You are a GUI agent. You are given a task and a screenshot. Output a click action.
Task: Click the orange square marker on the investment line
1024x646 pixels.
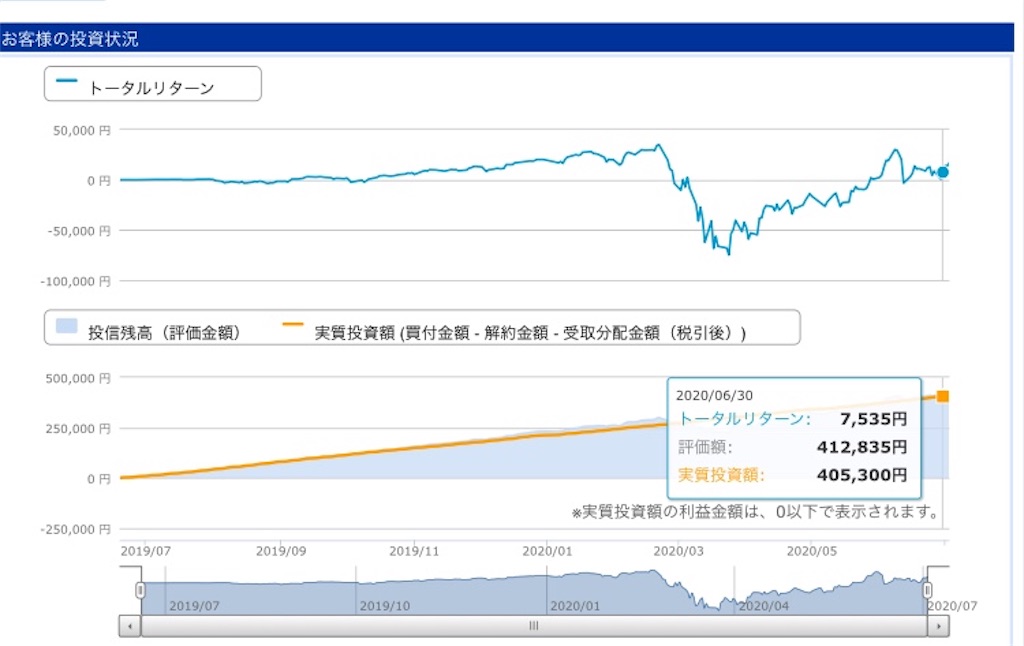click(x=942, y=396)
